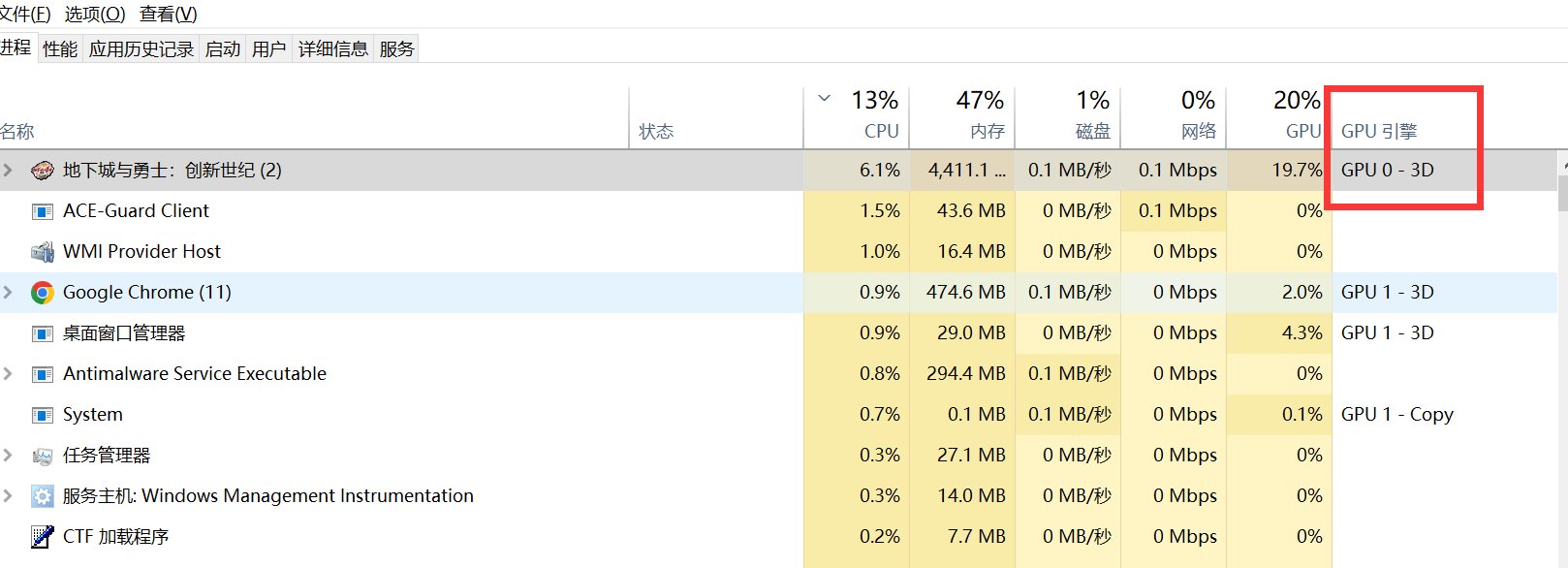
Task: Sort by the 状态 column header
Action: 716,118
